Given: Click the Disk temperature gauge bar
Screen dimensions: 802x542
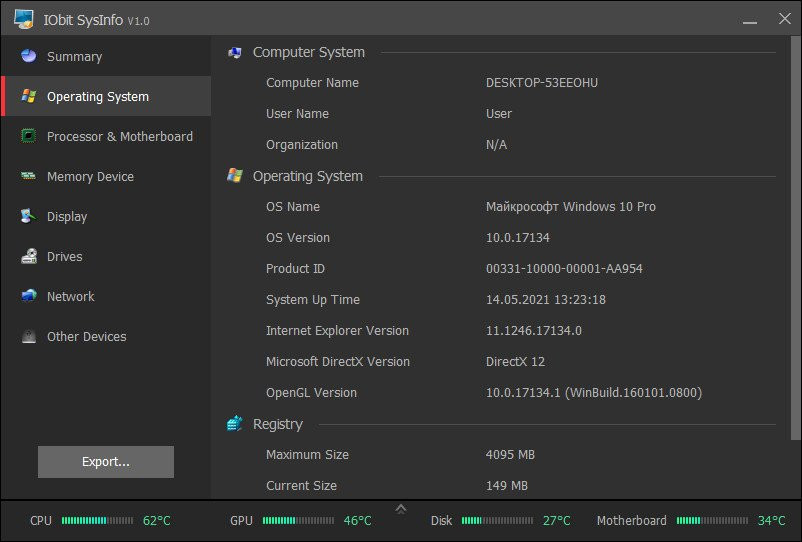Looking at the screenshot, I should (497, 521).
